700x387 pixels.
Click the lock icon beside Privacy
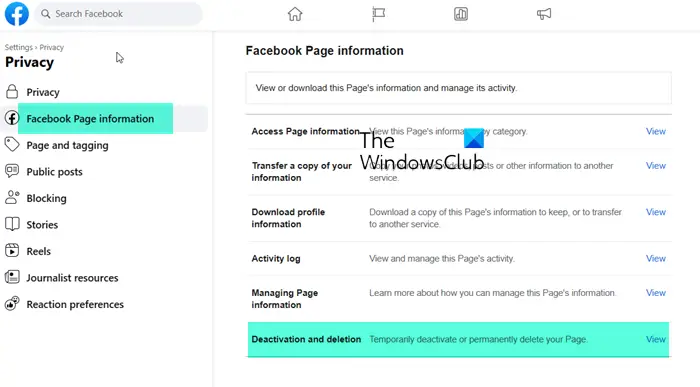click(x=12, y=92)
